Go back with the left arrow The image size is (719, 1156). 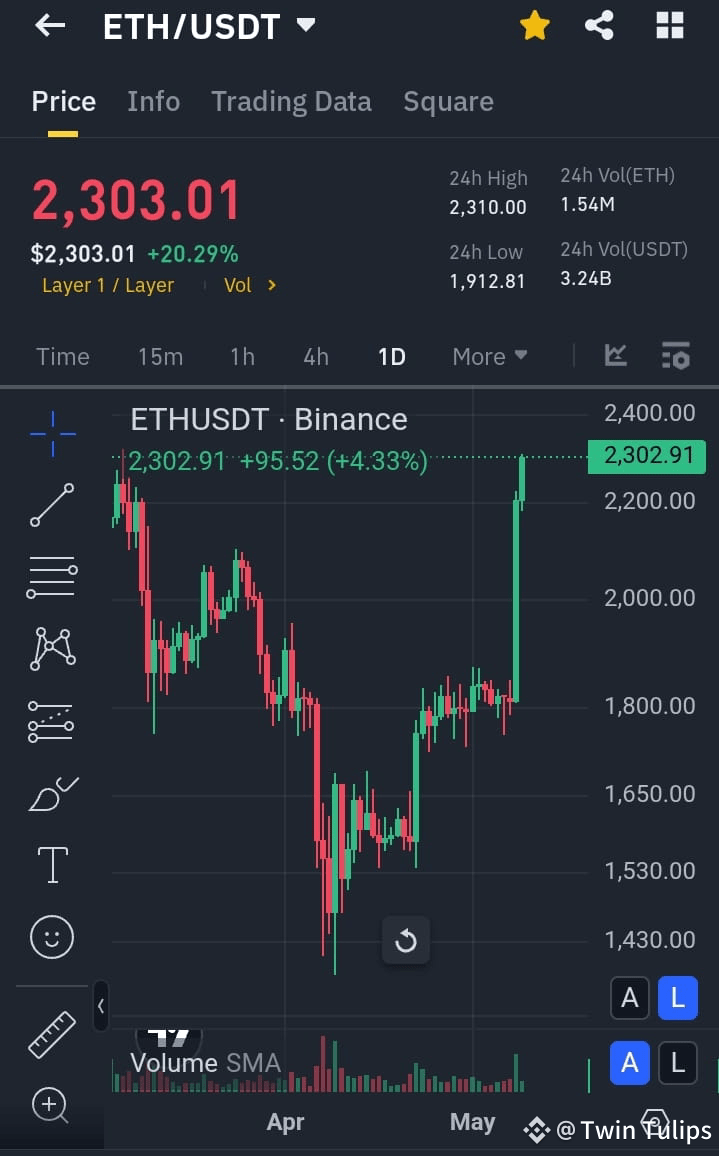coord(50,26)
